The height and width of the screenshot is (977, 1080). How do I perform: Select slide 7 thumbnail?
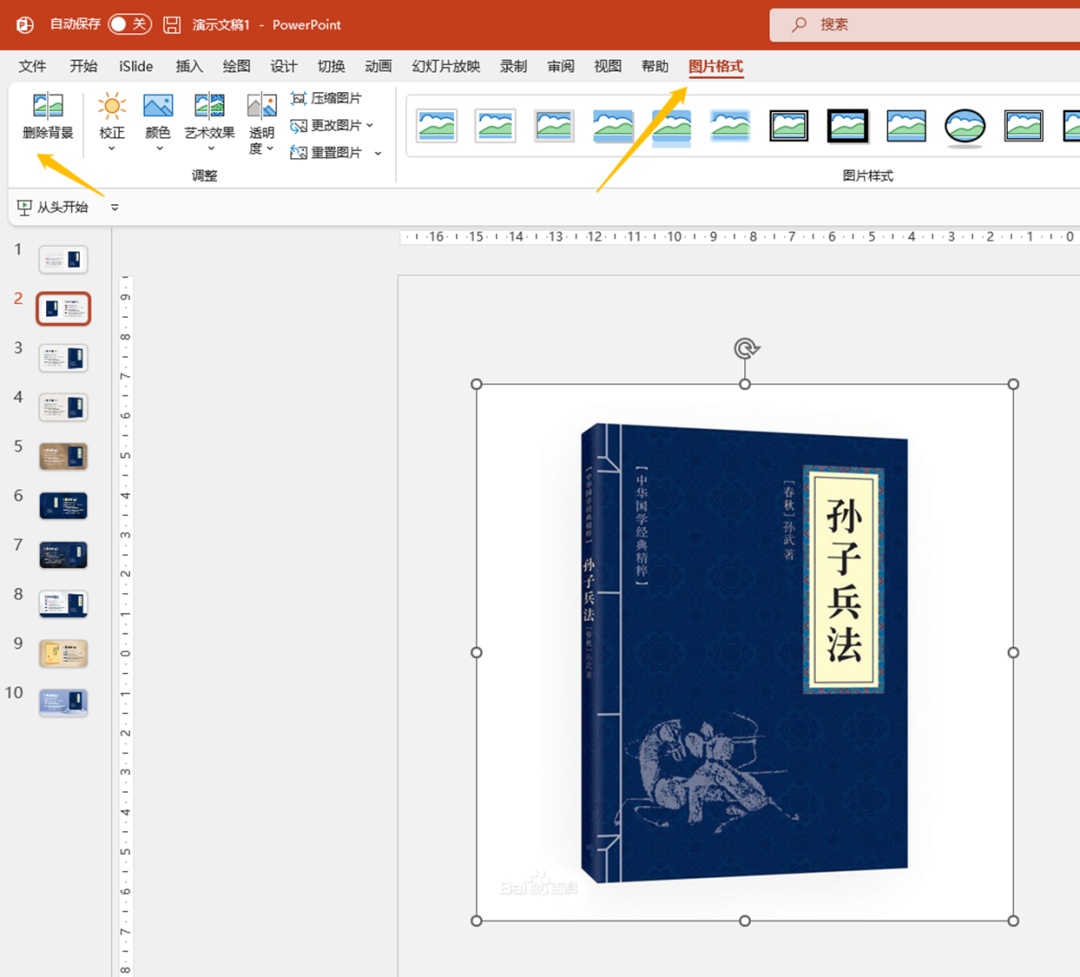(63, 555)
